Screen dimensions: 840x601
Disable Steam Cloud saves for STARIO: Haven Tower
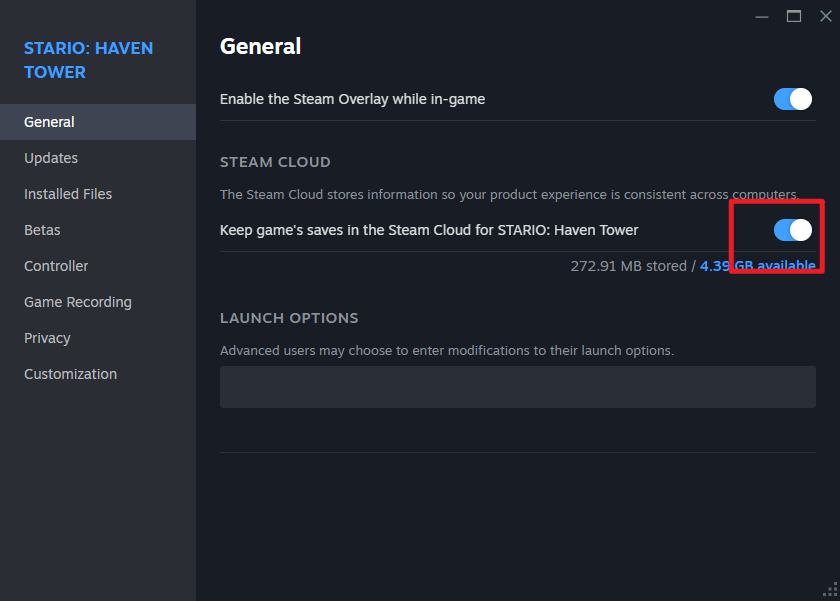[x=792, y=230]
